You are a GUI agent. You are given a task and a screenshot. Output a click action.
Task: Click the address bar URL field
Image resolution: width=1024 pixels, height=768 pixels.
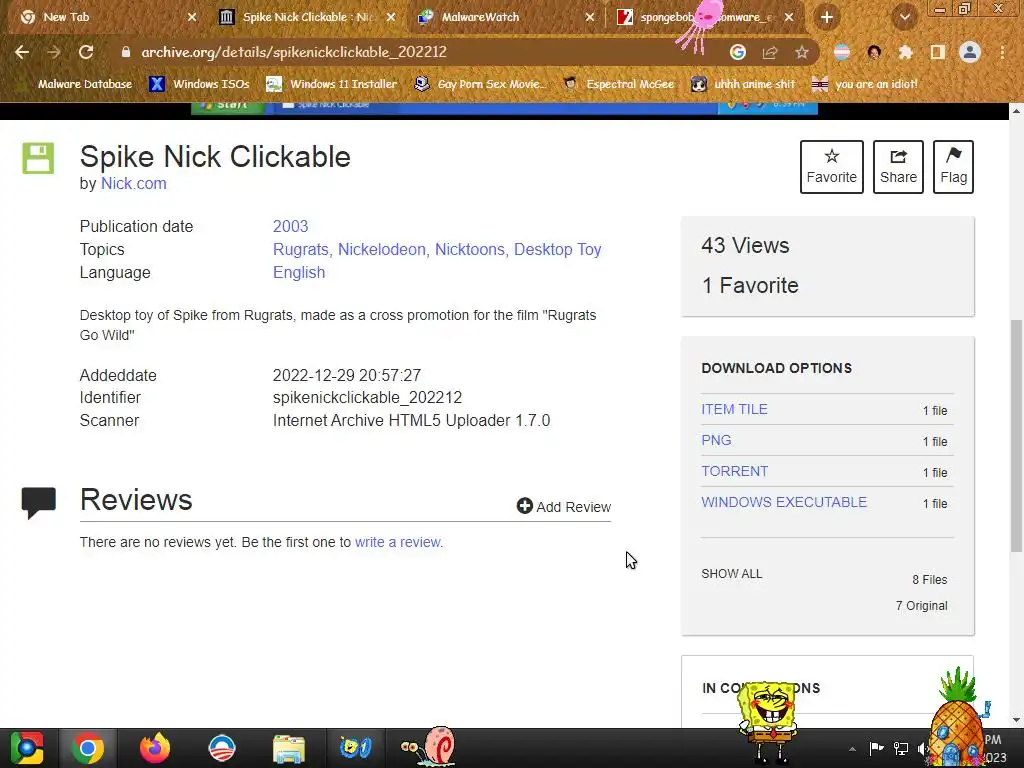coord(418,52)
